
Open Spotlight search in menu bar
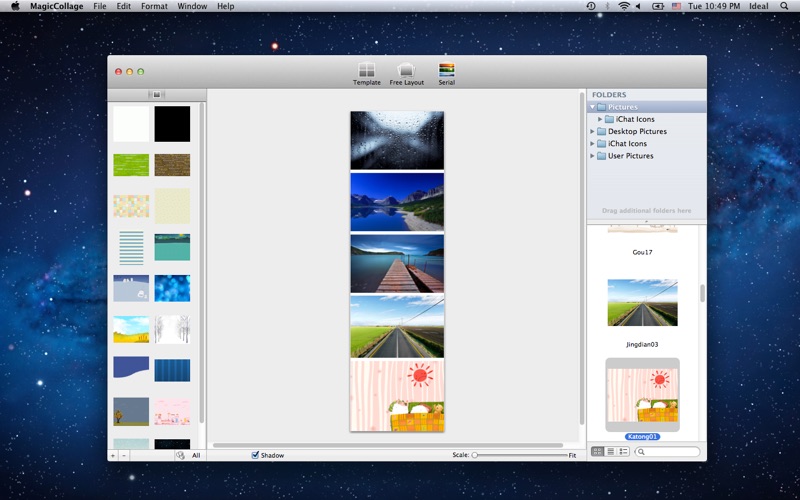[x=784, y=6]
